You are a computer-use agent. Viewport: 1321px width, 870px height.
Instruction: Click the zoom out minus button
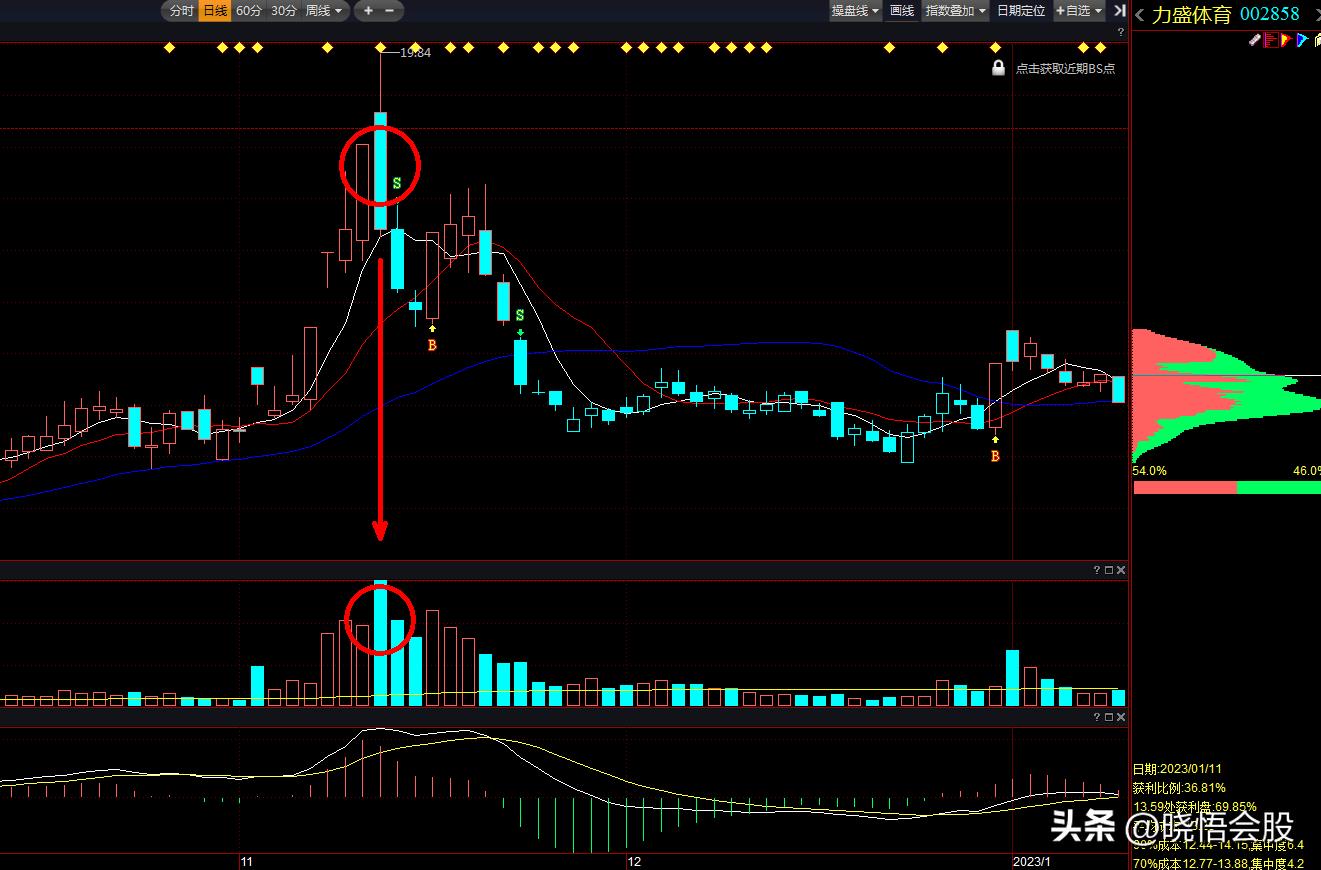[x=390, y=11]
